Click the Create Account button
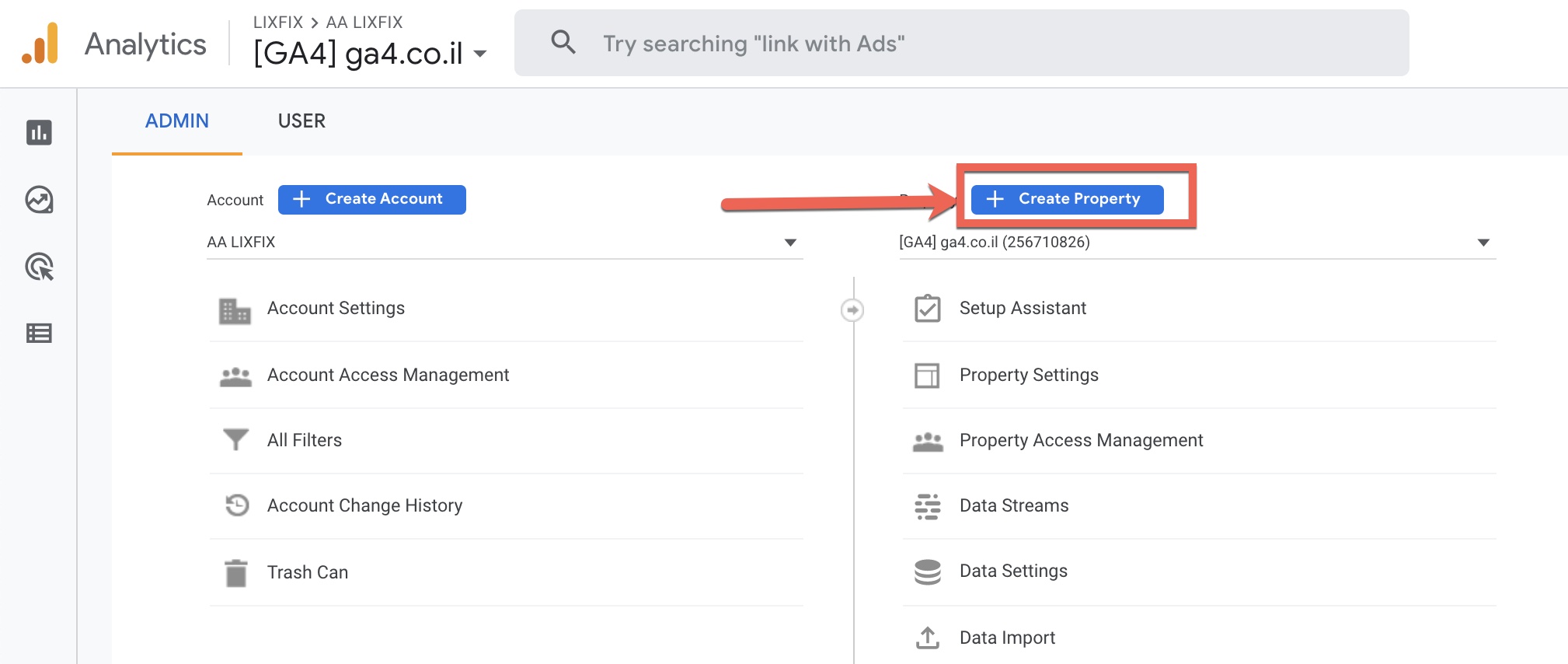Viewport: 1568px width, 664px height. (x=372, y=200)
